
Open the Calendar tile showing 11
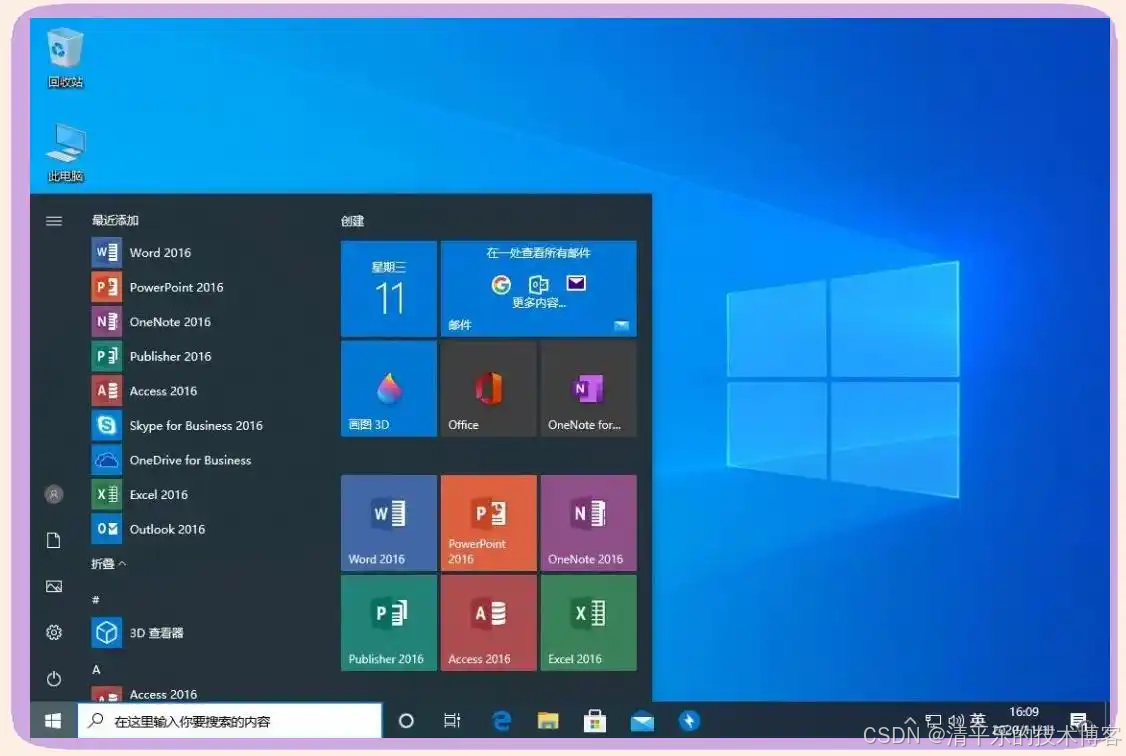point(388,289)
